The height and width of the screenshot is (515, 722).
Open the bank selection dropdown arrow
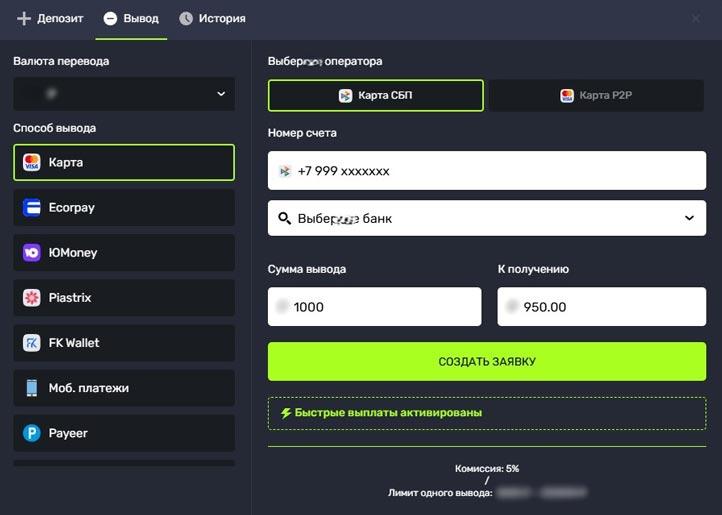click(x=688, y=218)
